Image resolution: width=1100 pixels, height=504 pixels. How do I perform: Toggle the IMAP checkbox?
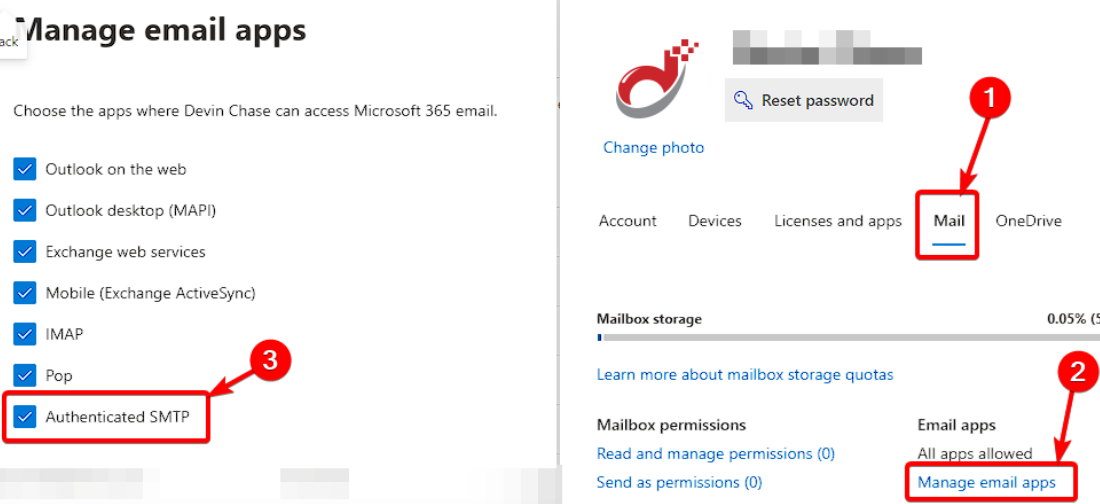[25, 334]
